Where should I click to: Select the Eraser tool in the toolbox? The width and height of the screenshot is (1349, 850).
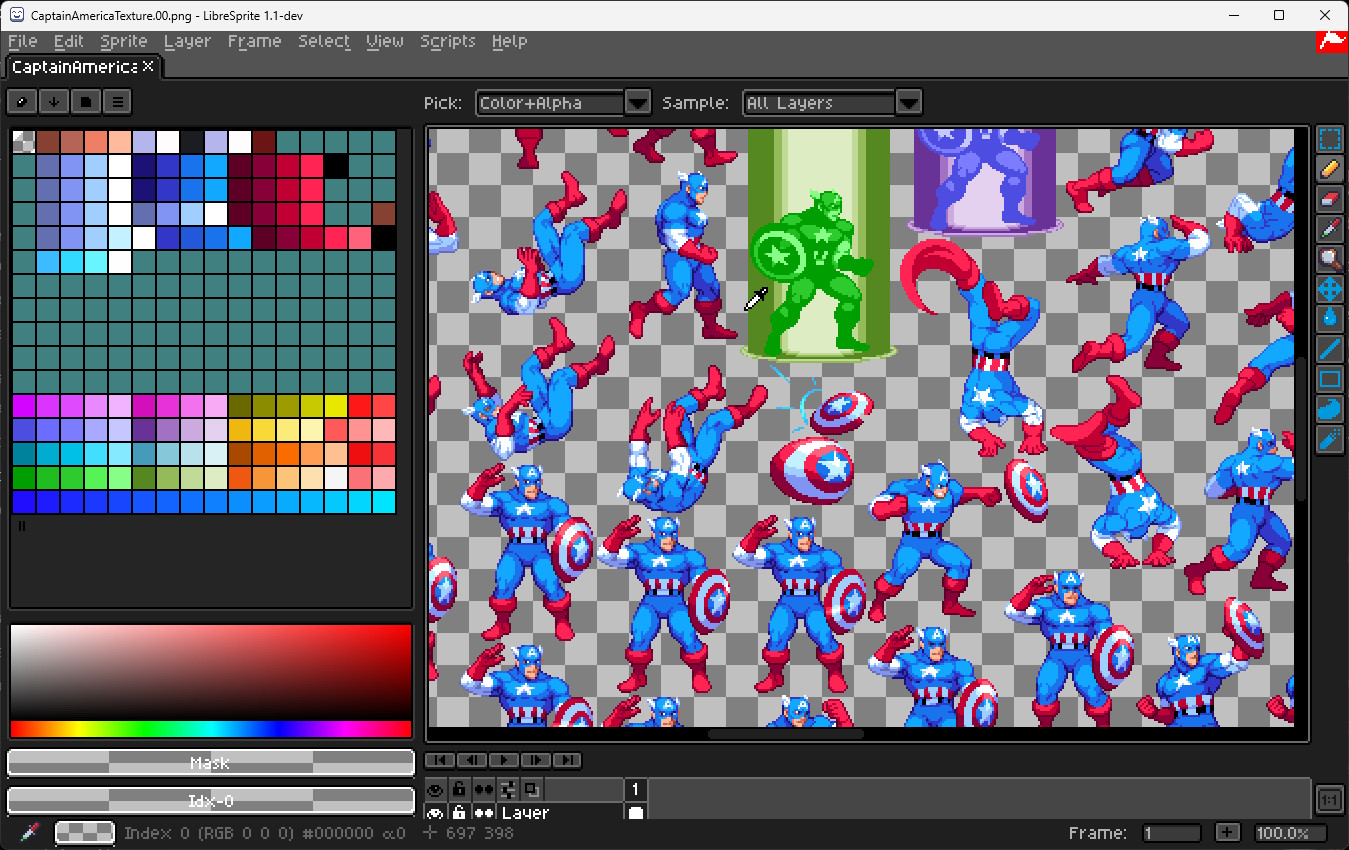(x=1329, y=199)
